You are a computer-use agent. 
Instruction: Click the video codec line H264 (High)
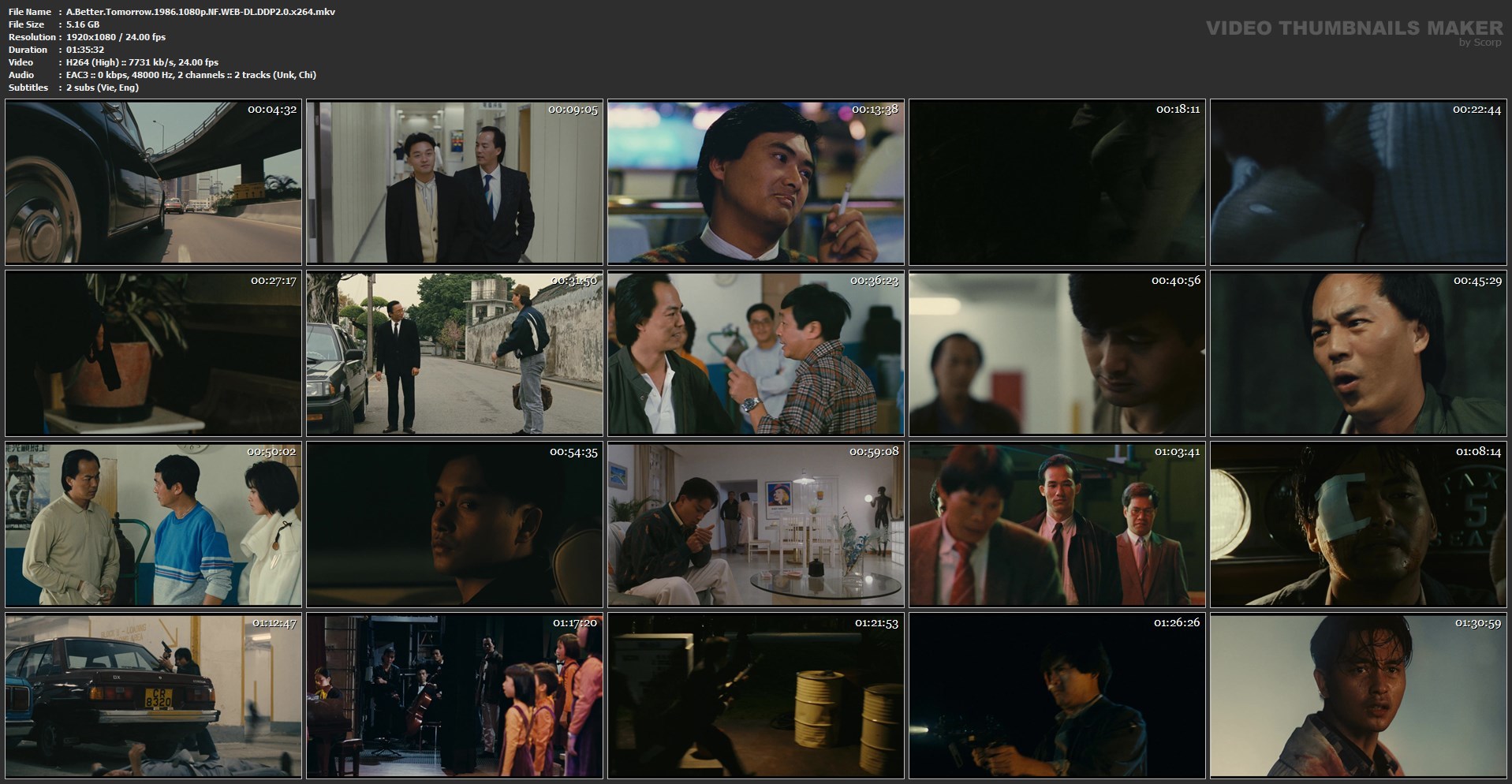pyautogui.click(x=142, y=62)
